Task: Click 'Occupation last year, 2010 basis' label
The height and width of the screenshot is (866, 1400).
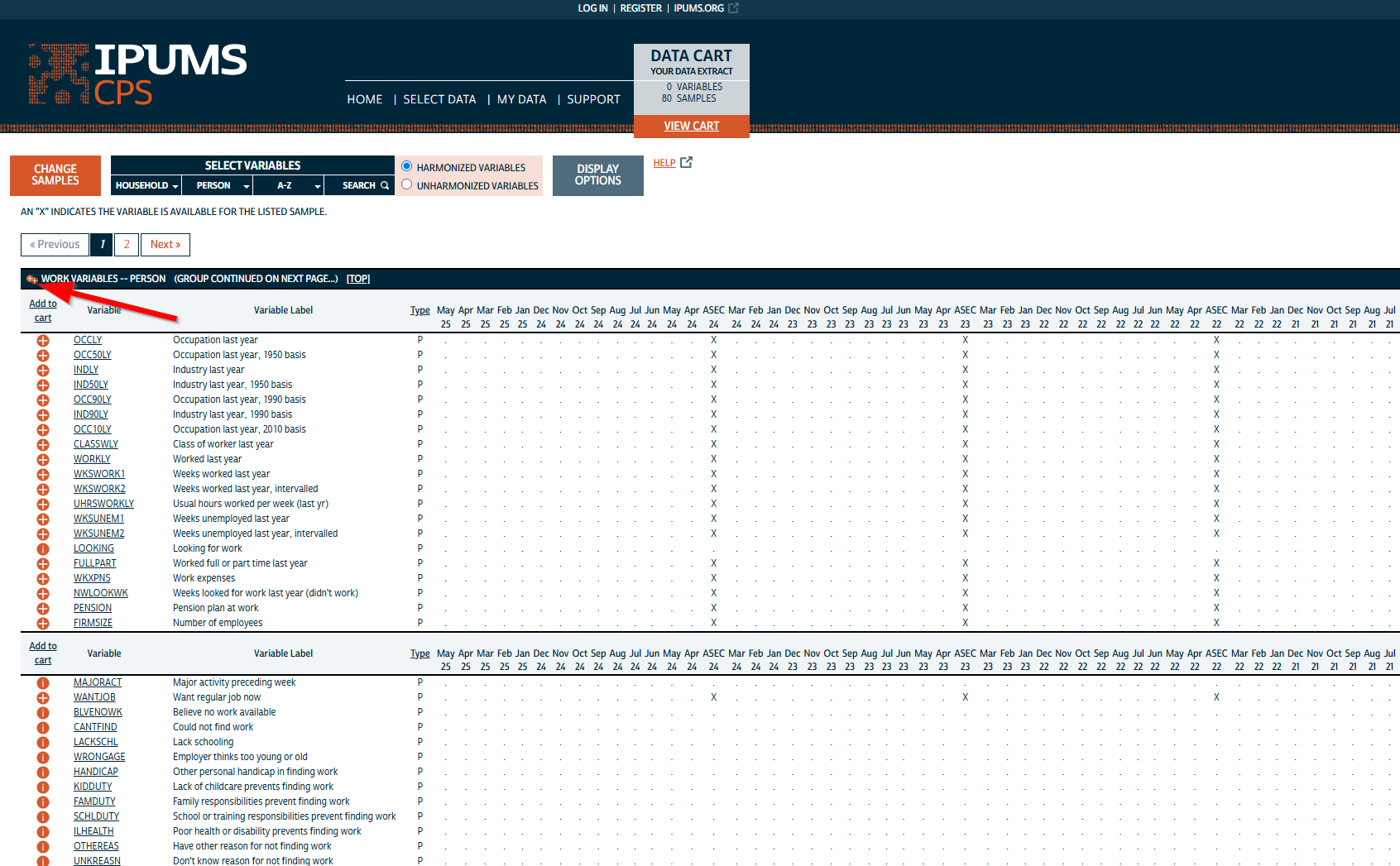Action: tap(239, 429)
